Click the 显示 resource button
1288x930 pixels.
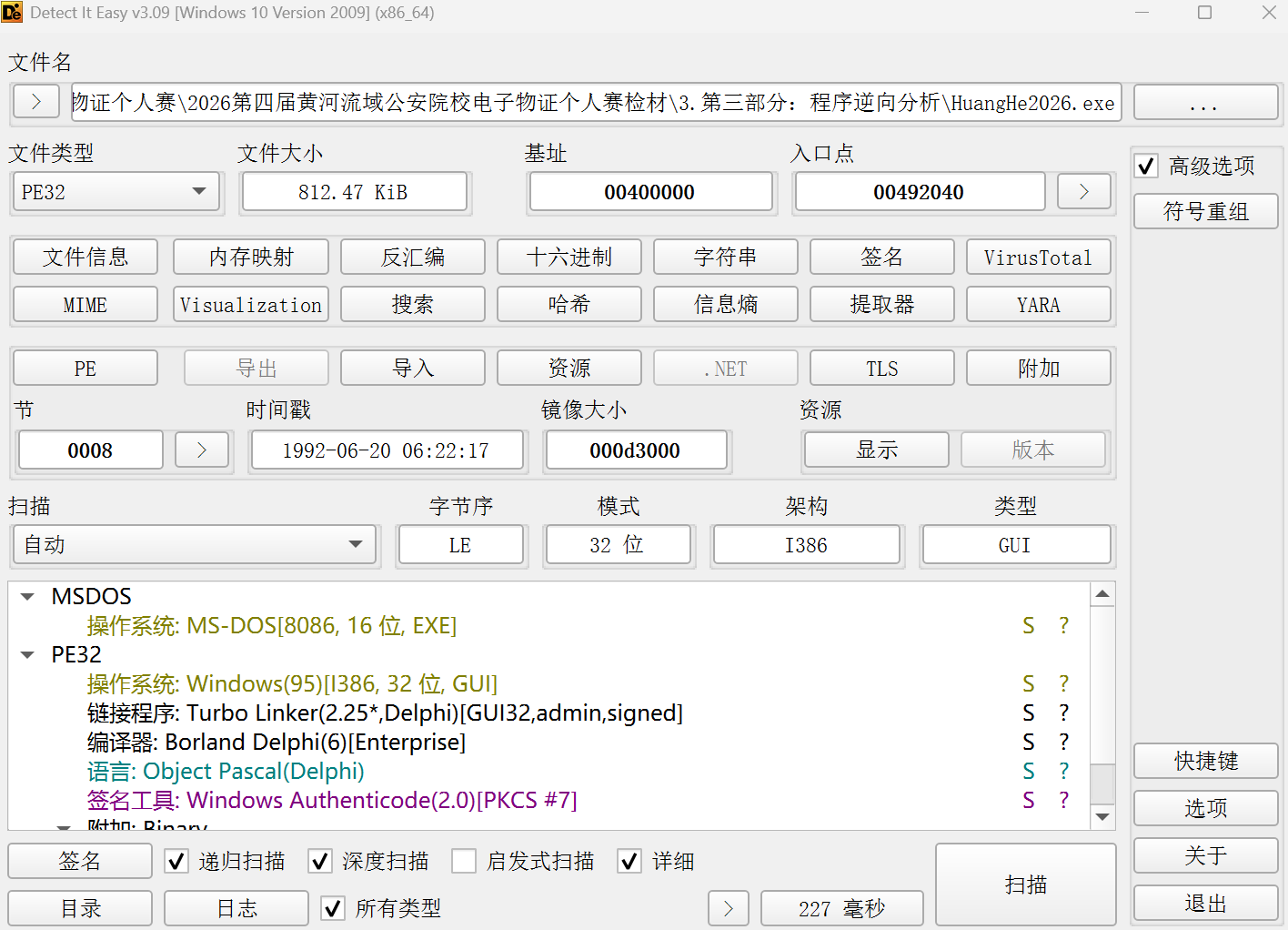coord(877,450)
